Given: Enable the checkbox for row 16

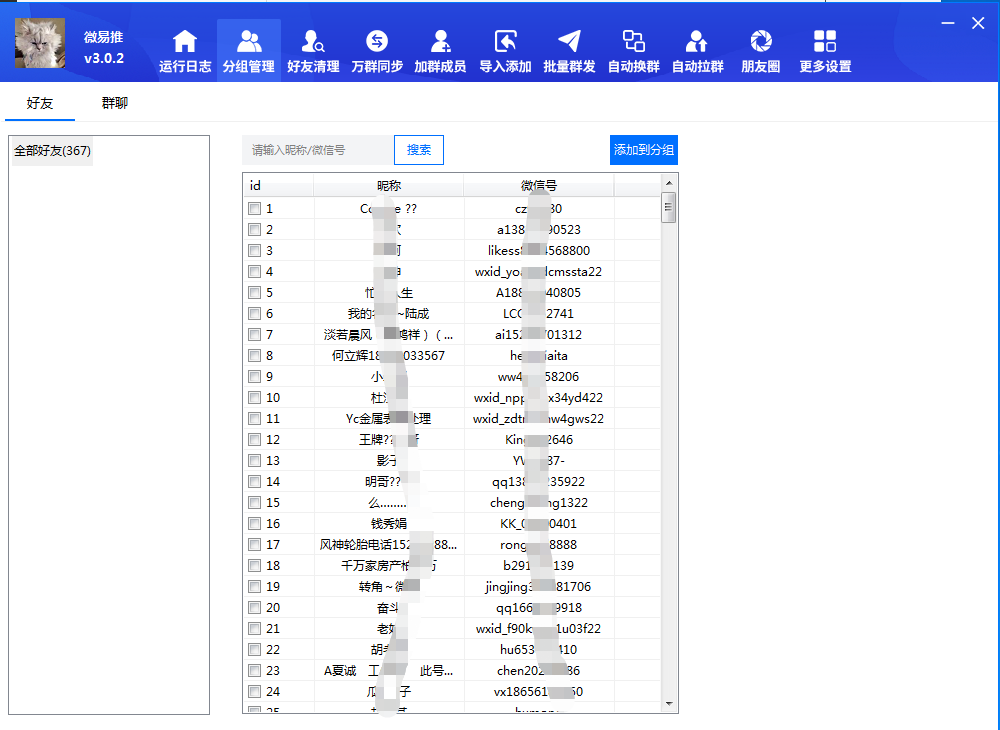Looking at the screenshot, I should coord(255,524).
